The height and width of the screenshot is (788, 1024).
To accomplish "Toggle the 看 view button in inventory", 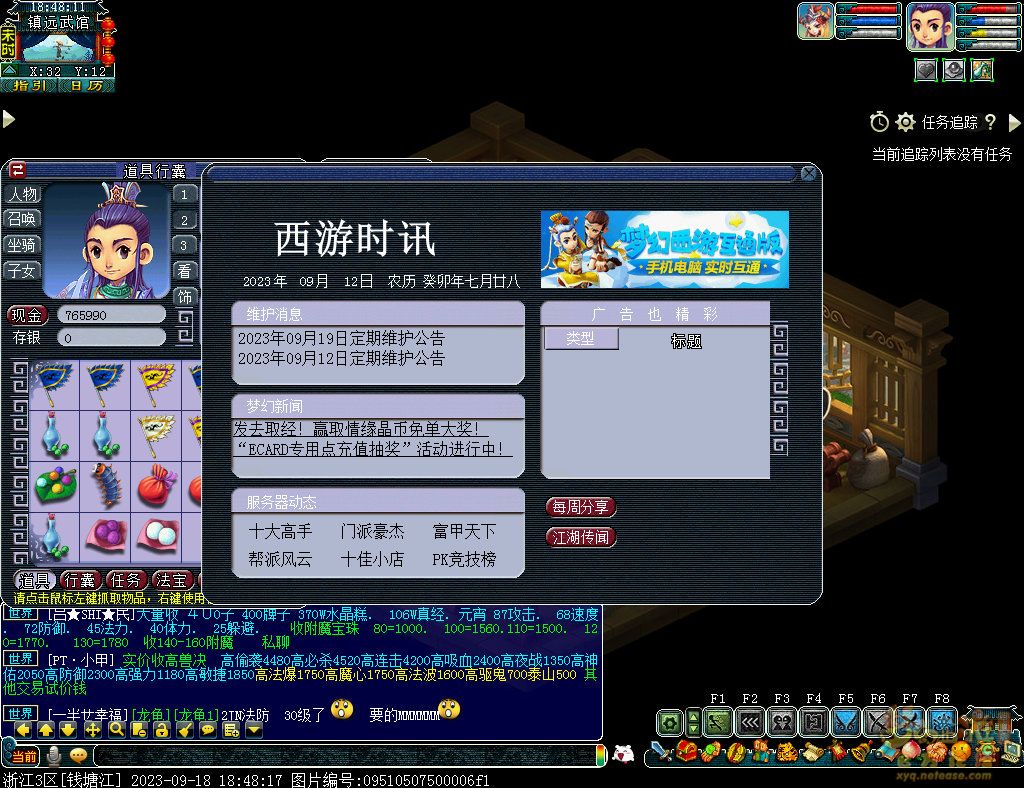I will (x=184, y=271).
